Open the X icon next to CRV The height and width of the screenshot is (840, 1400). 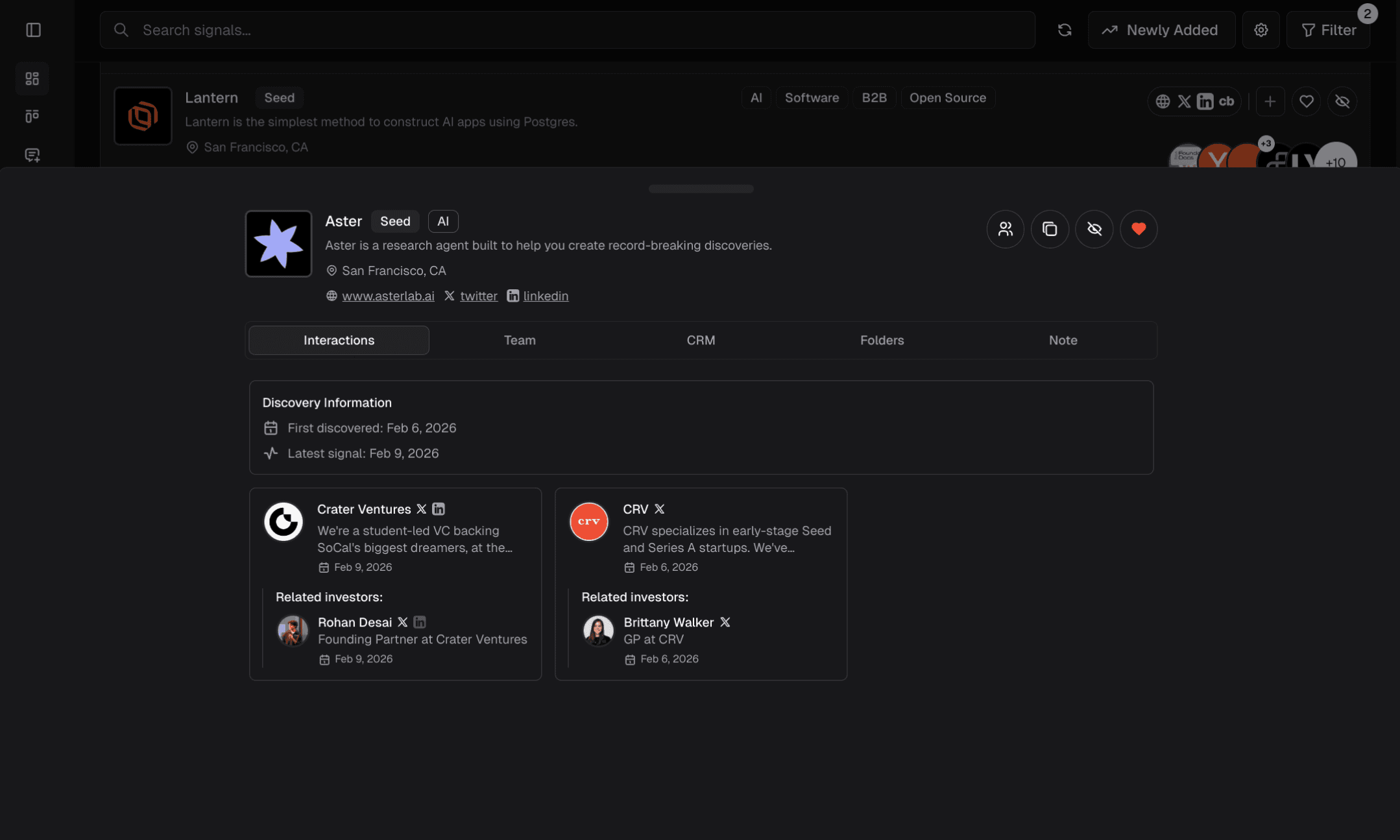click(659, 509)
